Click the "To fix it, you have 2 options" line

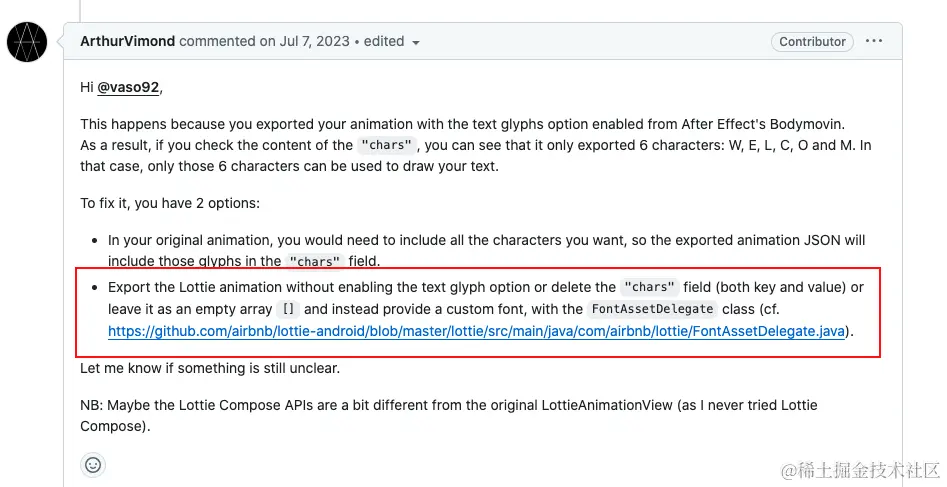pyautogui.click(x=170, y=203)
